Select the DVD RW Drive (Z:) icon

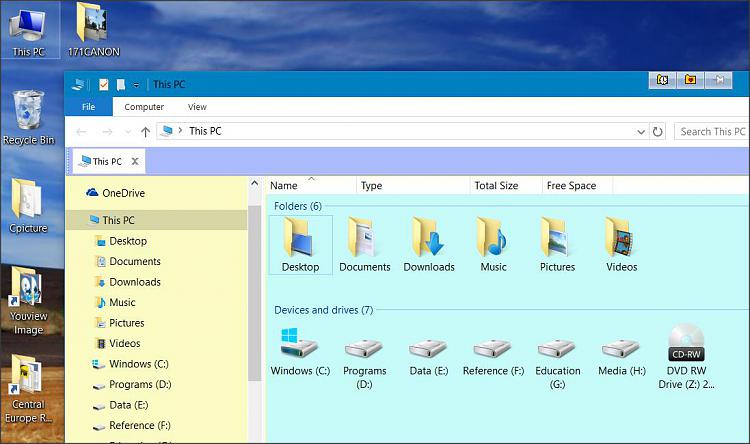(686, 357)
